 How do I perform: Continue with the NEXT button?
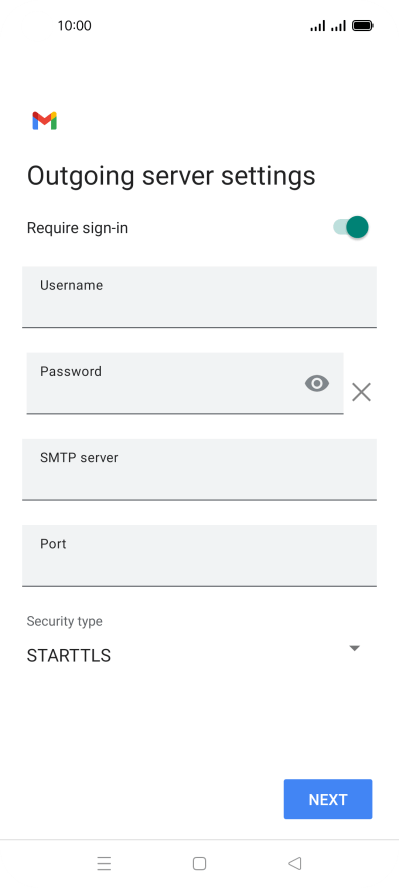pos(328,799)
